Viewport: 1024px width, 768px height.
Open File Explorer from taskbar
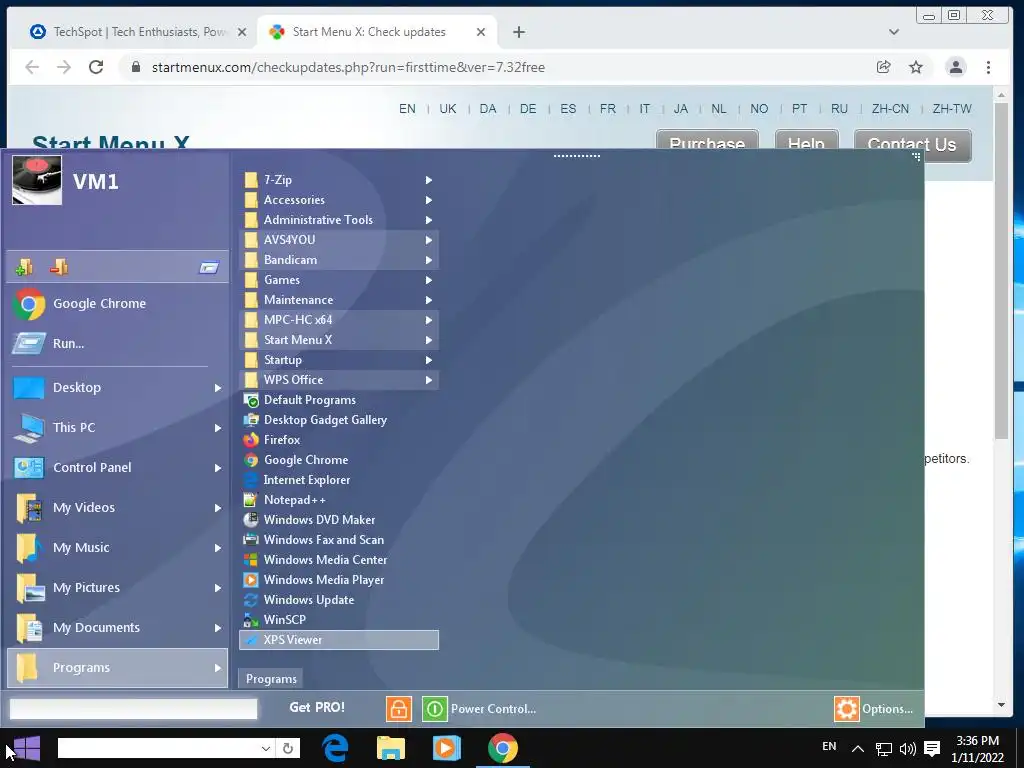391,748
